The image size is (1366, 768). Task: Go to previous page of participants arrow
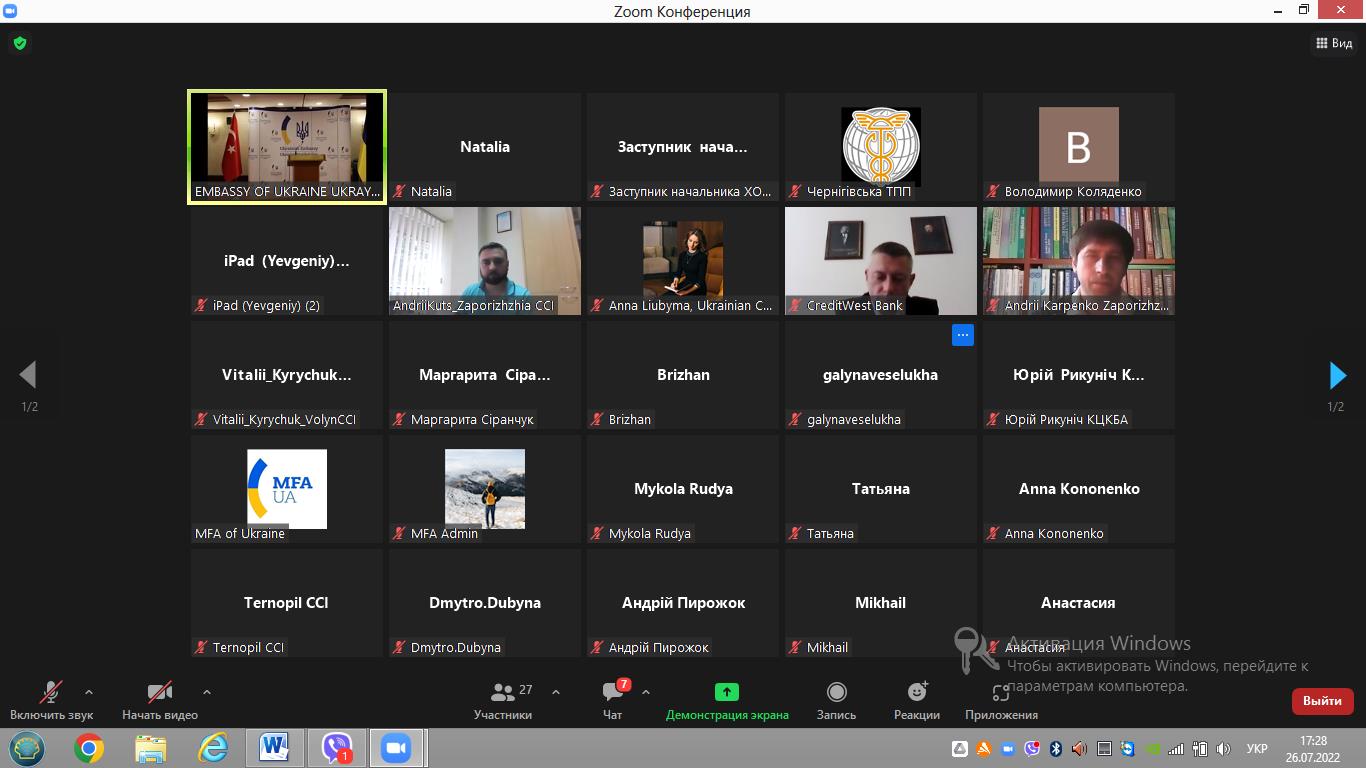[28, 375]
